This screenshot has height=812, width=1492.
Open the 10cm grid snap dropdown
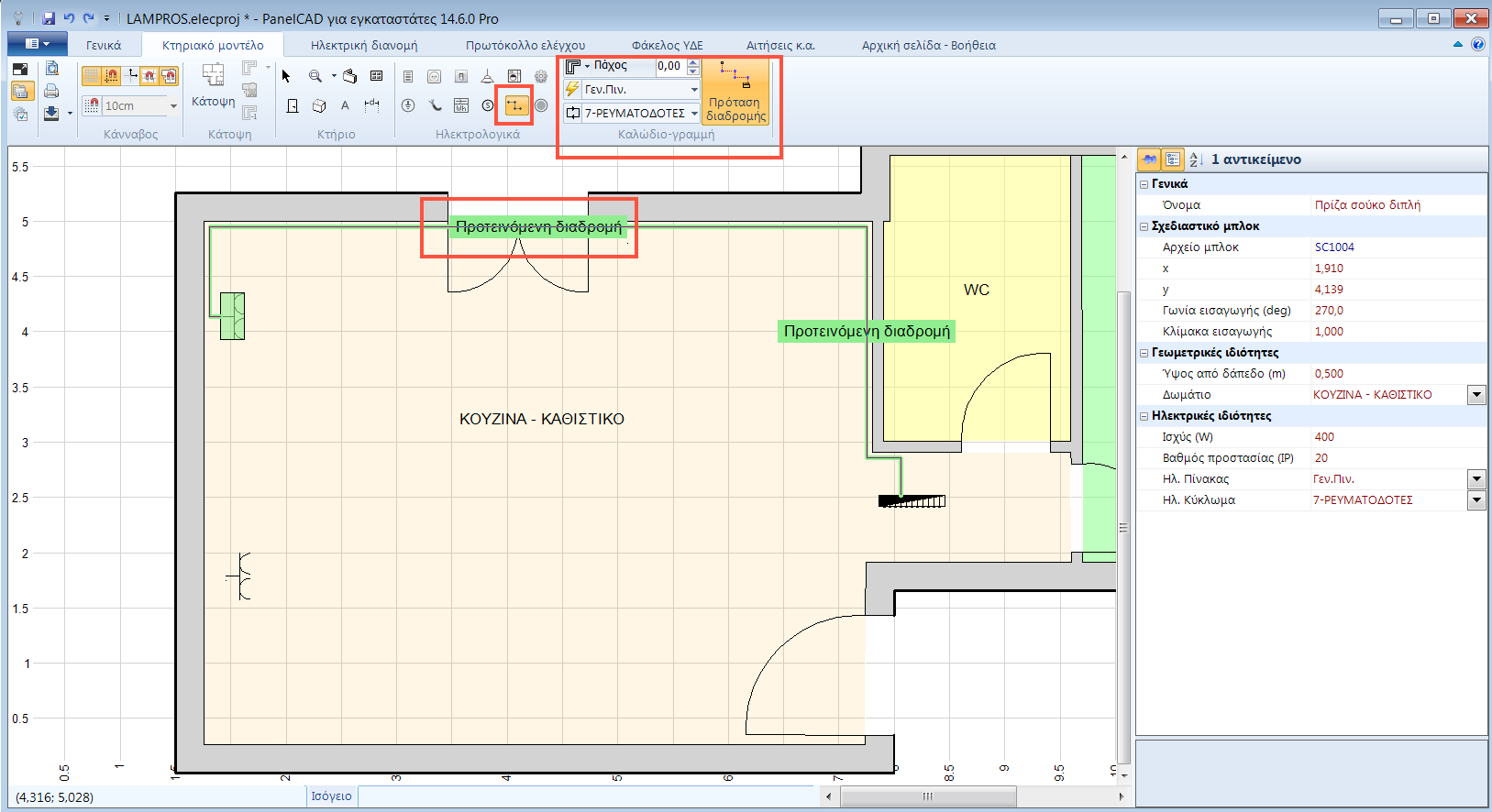click(173, 106)
